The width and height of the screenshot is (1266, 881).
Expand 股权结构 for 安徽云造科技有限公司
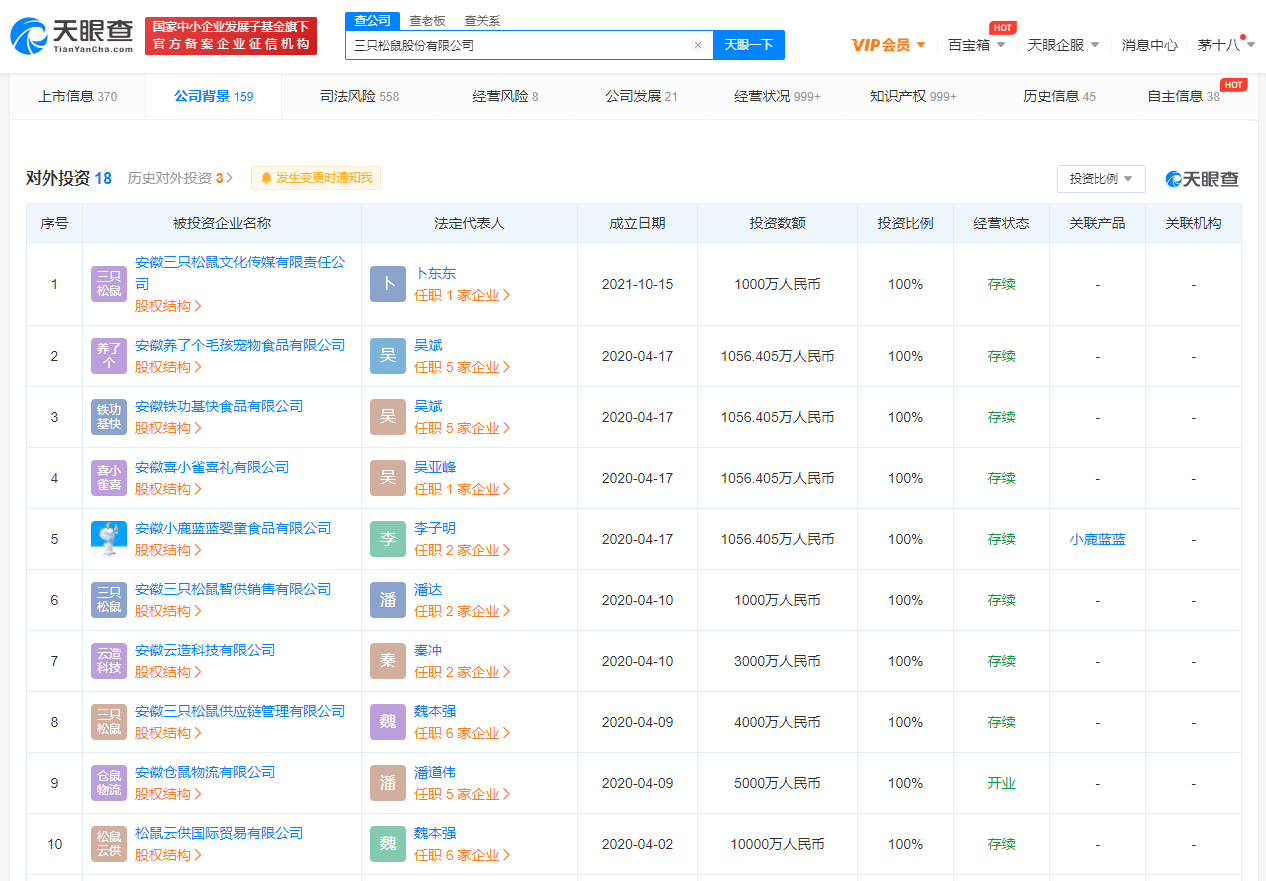tap(169, 672)
